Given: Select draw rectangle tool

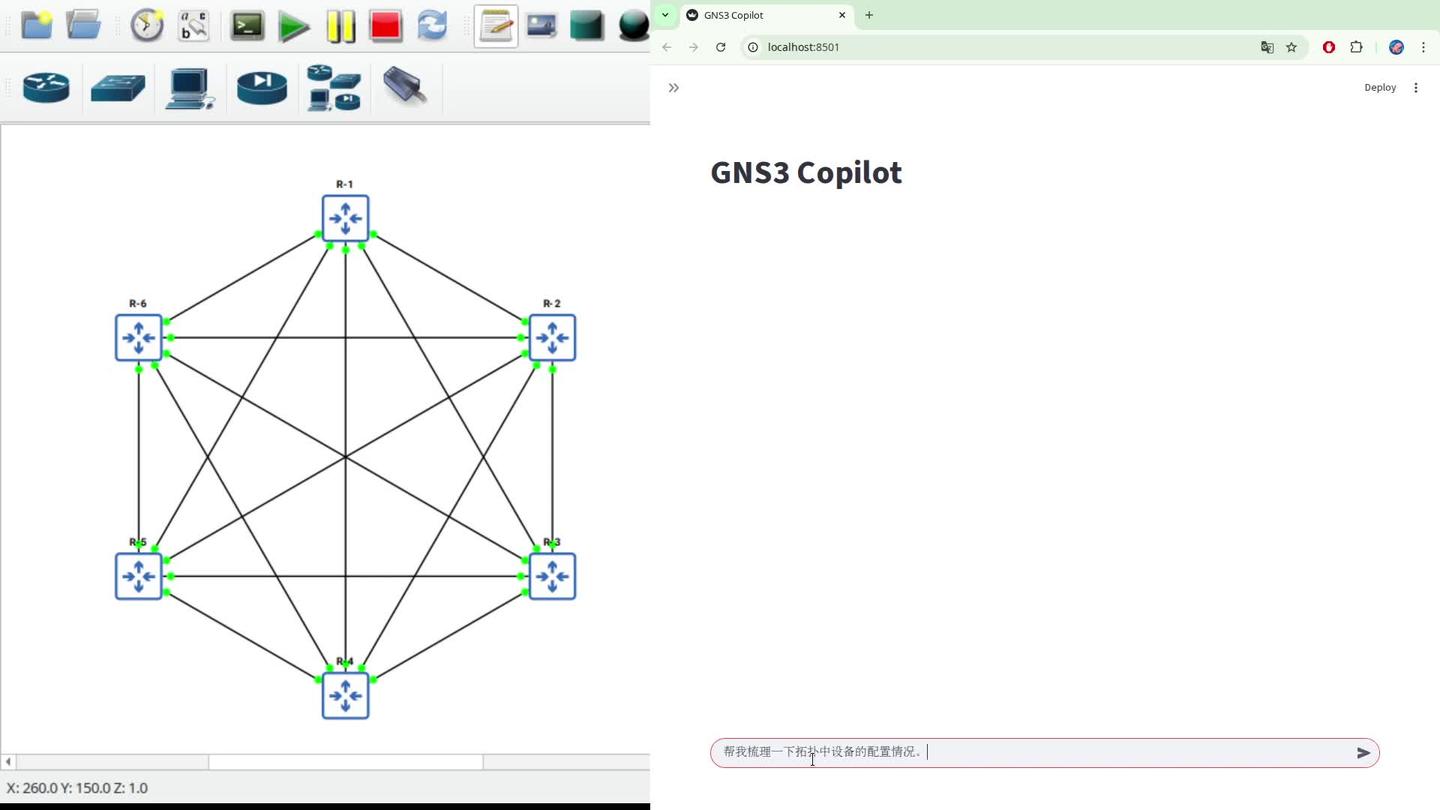Looking at the screenshot, I should coord(587,25).
